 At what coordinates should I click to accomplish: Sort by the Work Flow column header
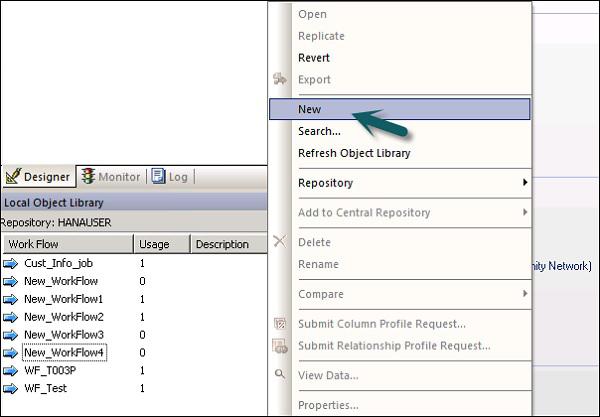tap(66, 244)
